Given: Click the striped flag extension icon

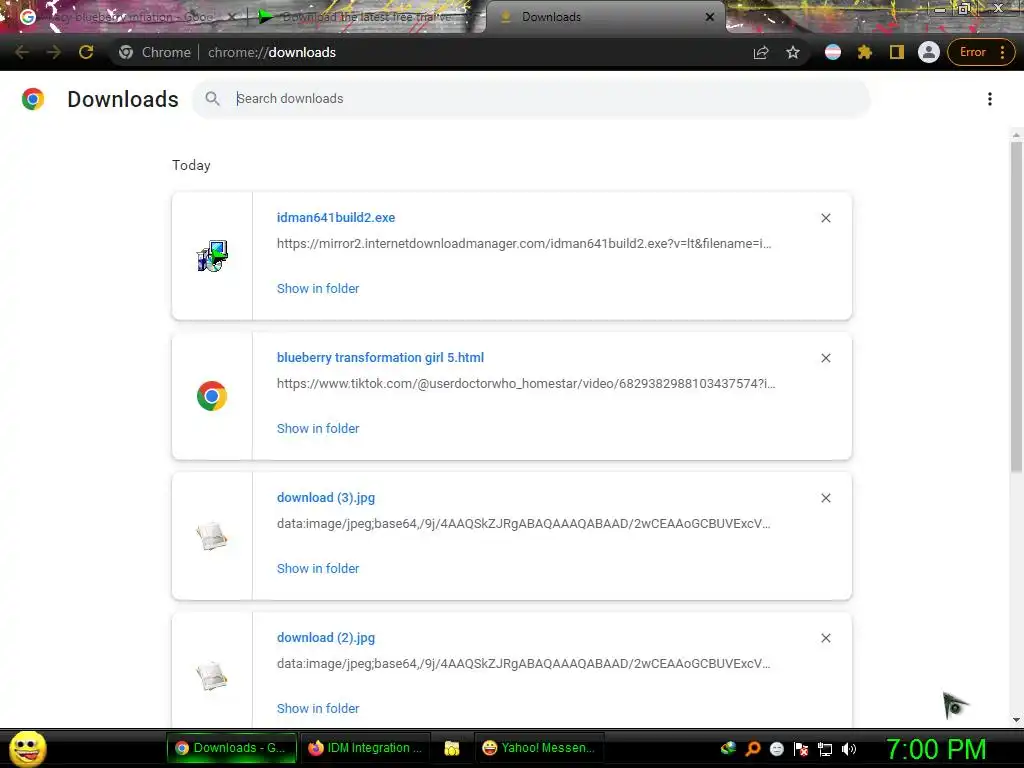Looking at the screenshot, I should pyautogui.click(x=833, y=52).
